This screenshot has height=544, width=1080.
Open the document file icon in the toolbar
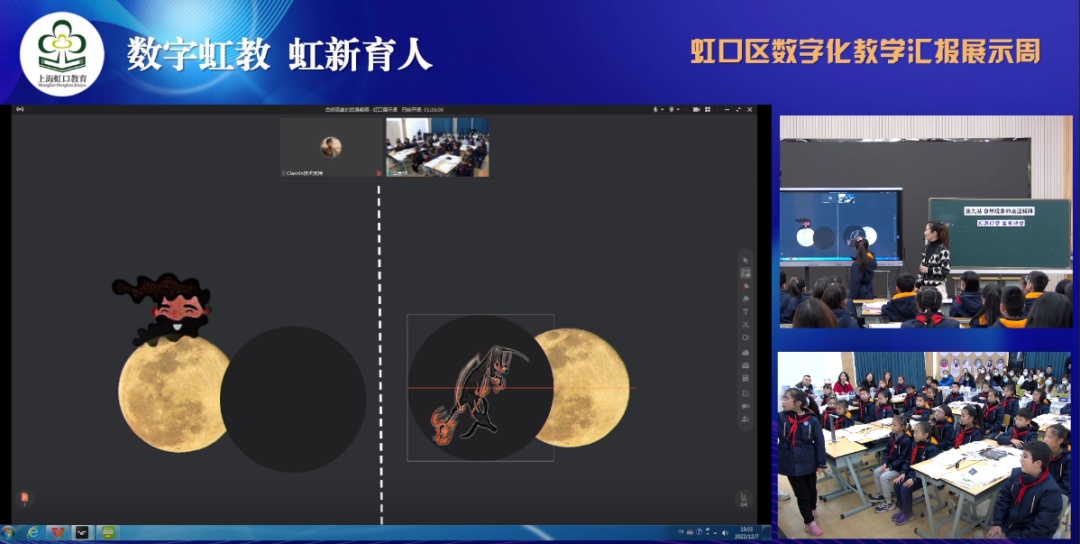(x=746, y=393)
